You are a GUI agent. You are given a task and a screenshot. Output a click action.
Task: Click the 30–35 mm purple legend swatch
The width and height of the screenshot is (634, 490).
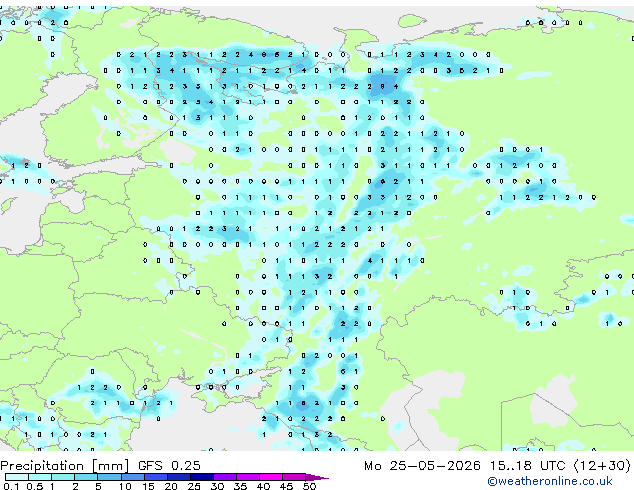225,477
